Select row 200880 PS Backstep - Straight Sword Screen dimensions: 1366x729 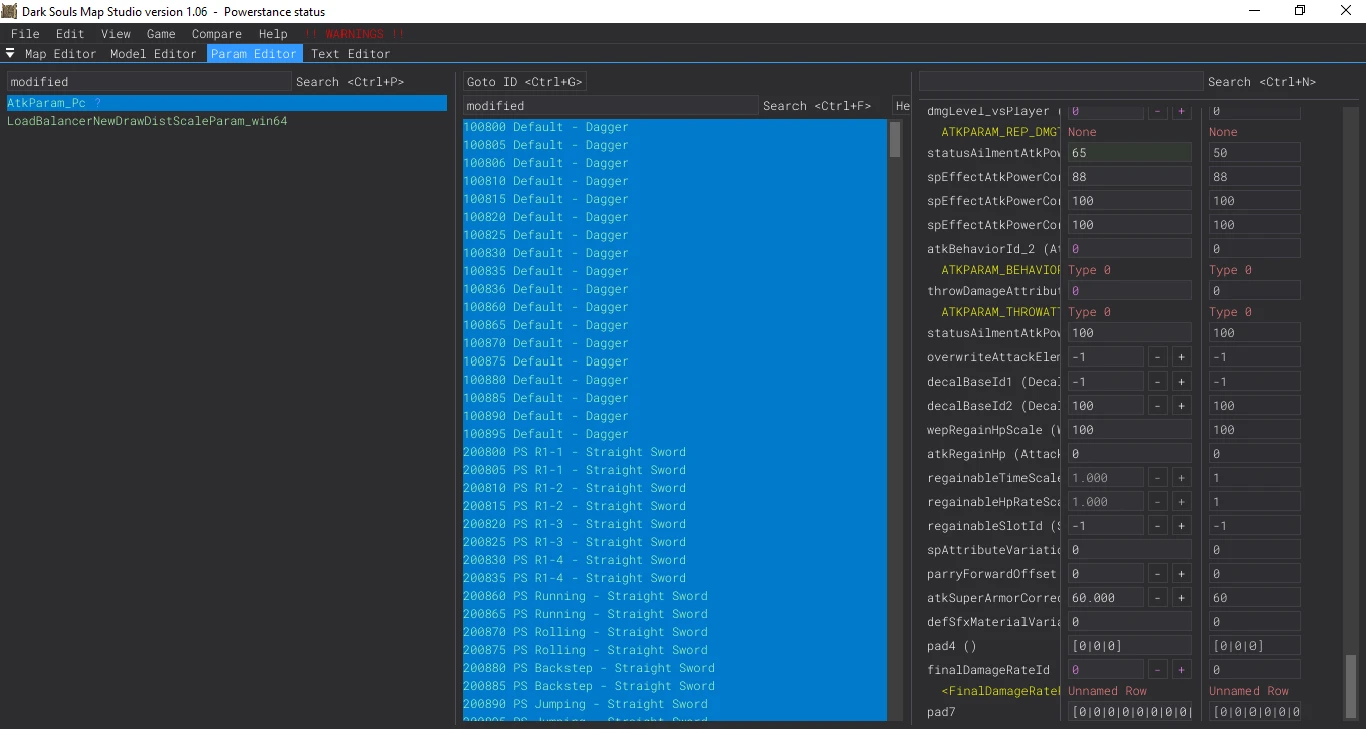click(x=675, y=668)
